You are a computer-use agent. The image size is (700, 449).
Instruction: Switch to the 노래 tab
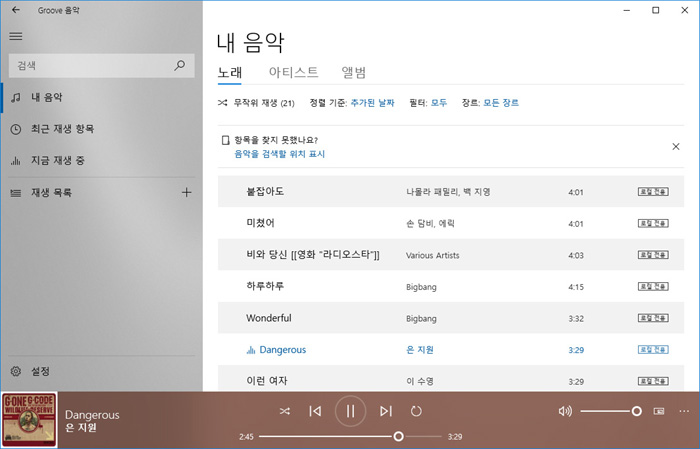tap(229, 72)
